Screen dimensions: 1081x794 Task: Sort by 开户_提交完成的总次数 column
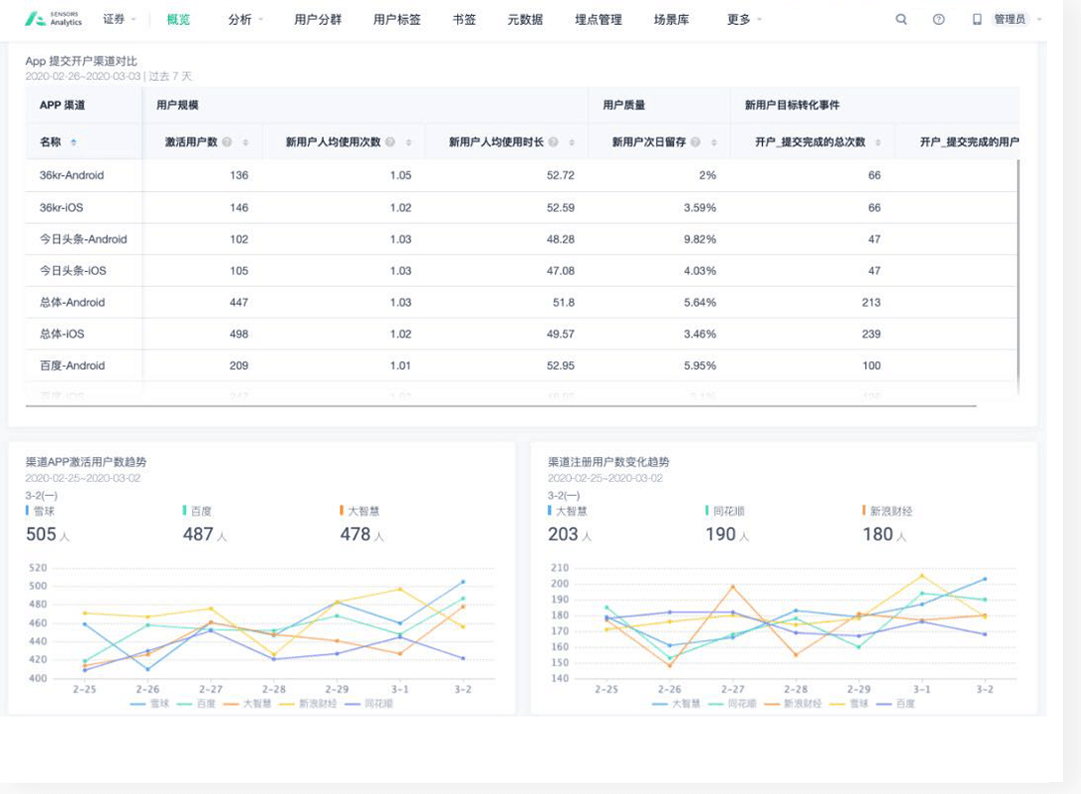[877, 142]
